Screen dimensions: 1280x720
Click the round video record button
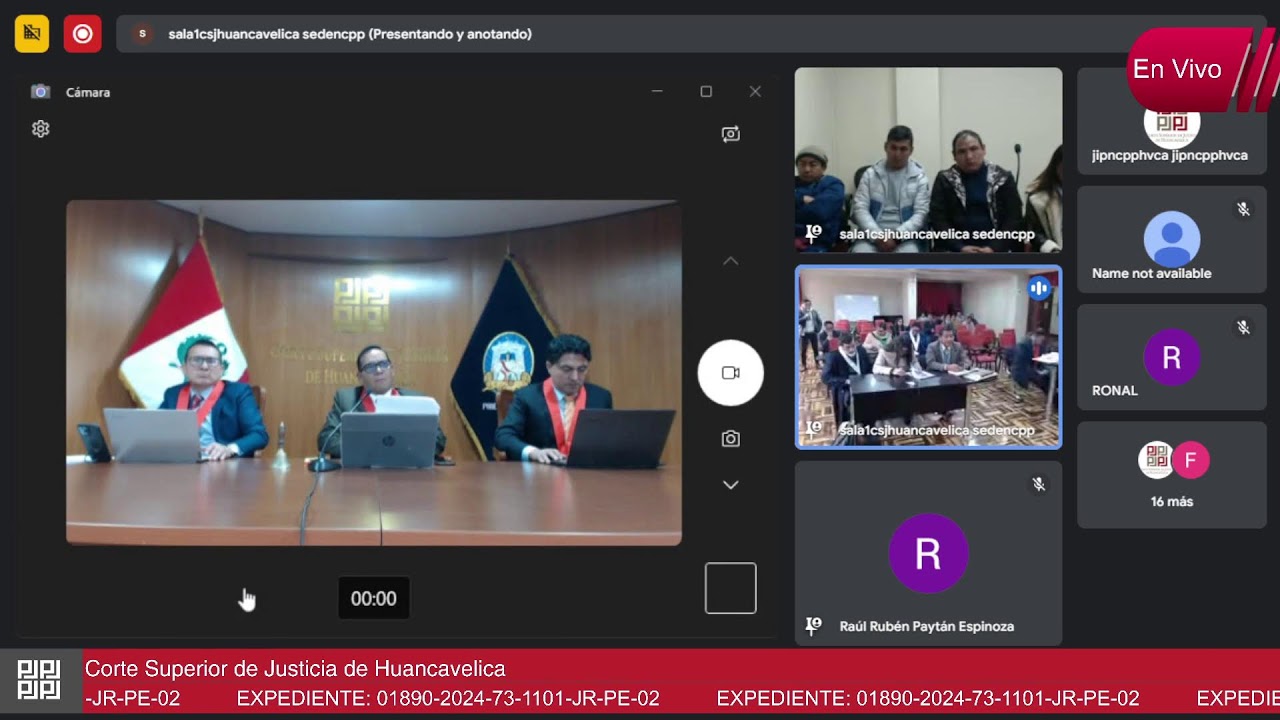pyautogui.click(x=731, y=373)
